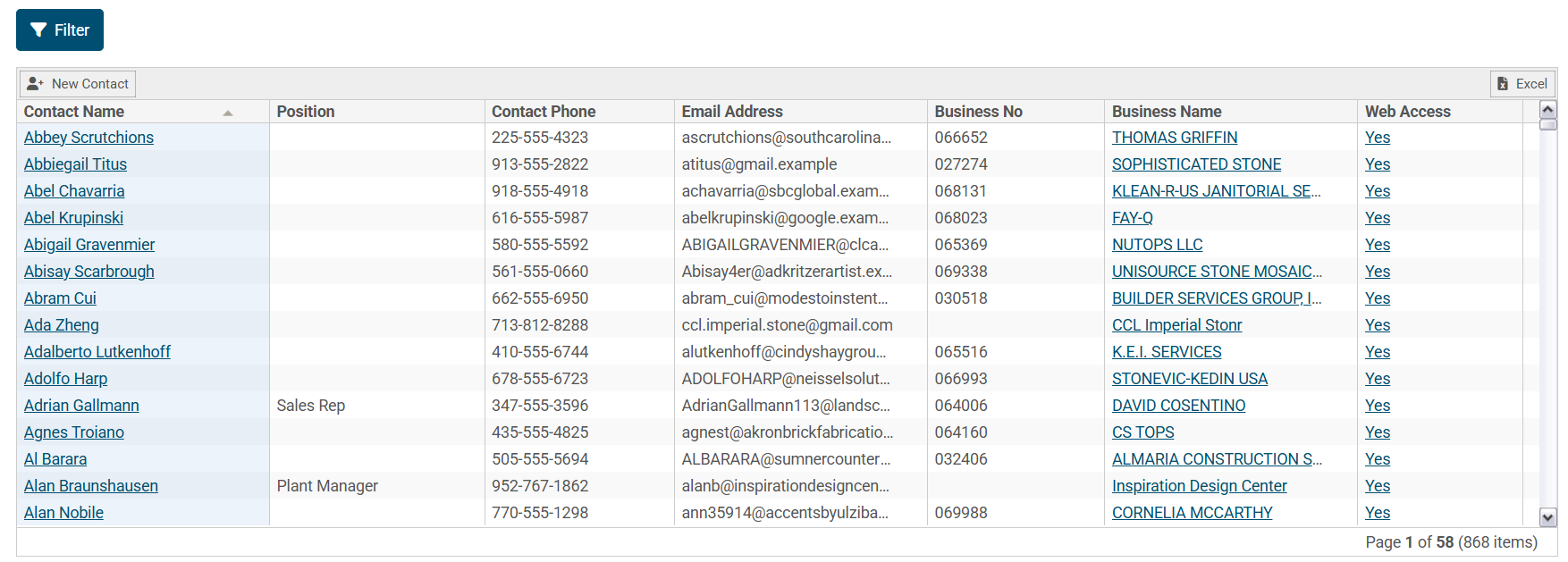Open contact Ada Zheng

(x=62, y=325)
